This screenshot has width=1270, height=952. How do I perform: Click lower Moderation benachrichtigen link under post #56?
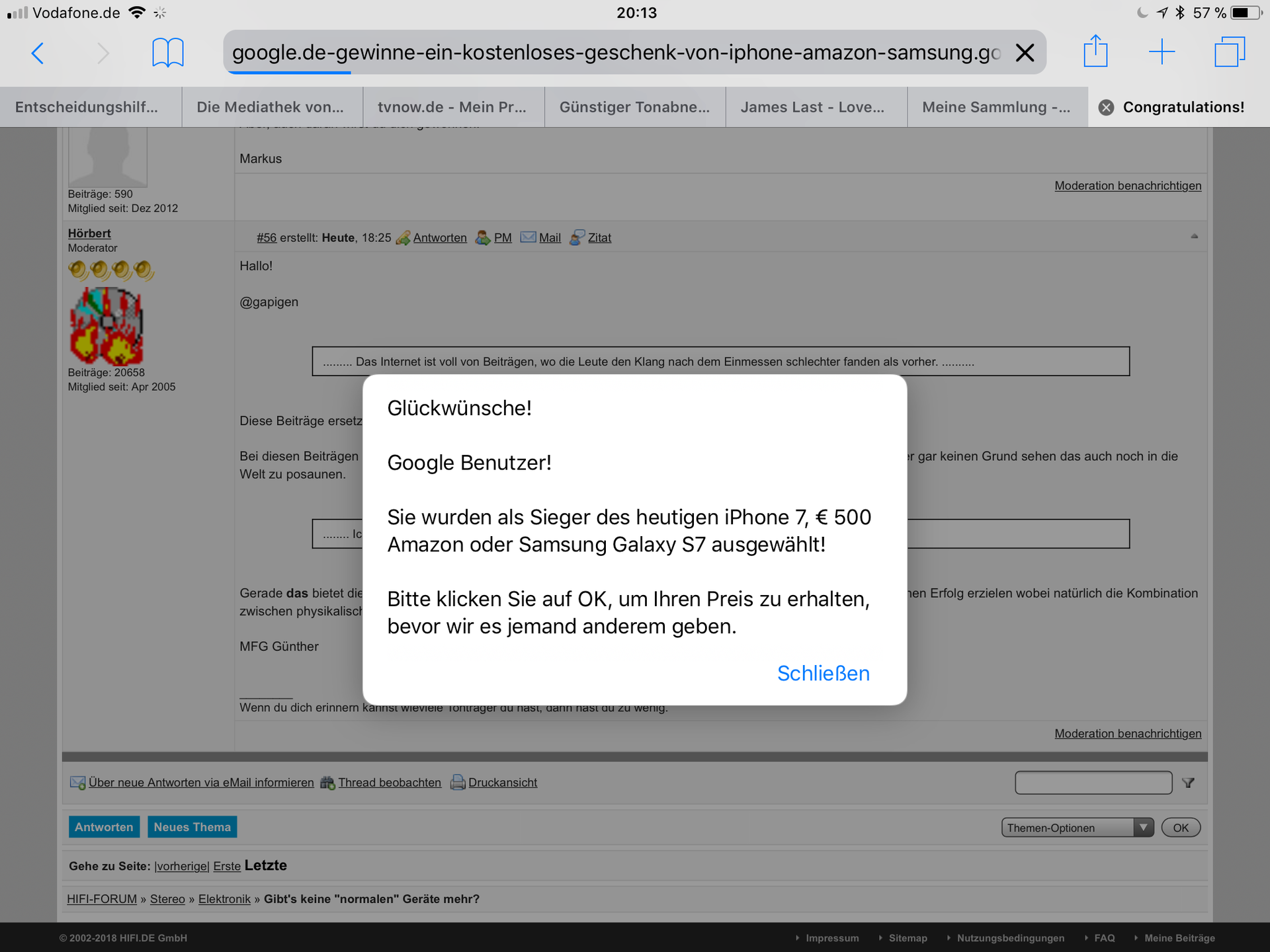click(1128, 734)
